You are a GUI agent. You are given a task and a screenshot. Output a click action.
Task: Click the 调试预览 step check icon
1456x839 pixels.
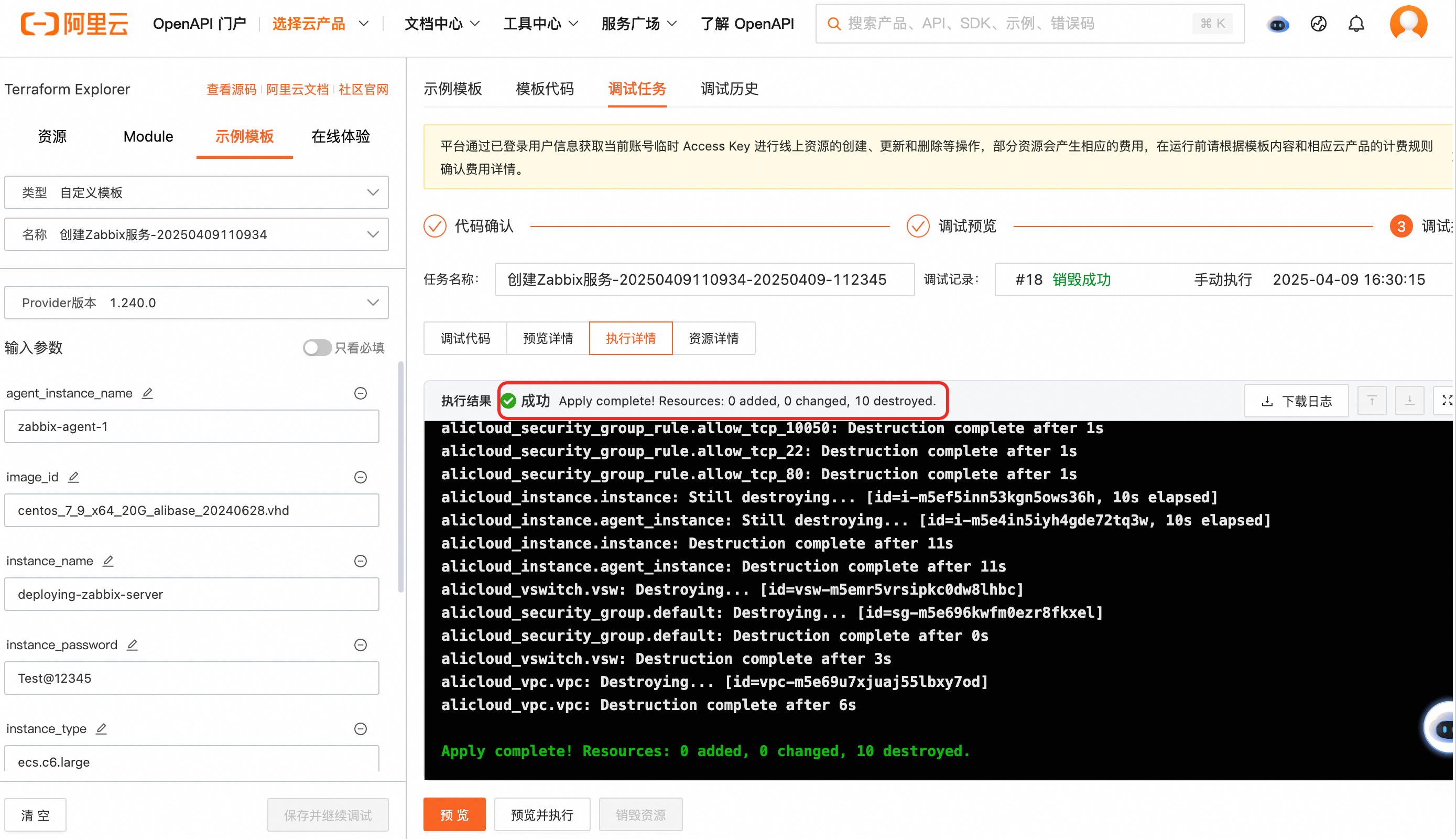pos(918,226)
